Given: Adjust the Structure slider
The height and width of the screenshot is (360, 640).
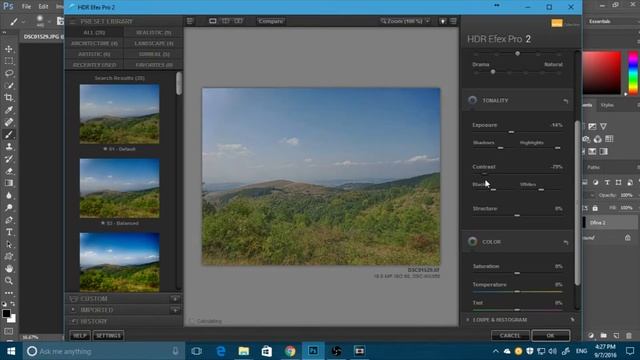Looking at the screenshot, I should point(517,215).
